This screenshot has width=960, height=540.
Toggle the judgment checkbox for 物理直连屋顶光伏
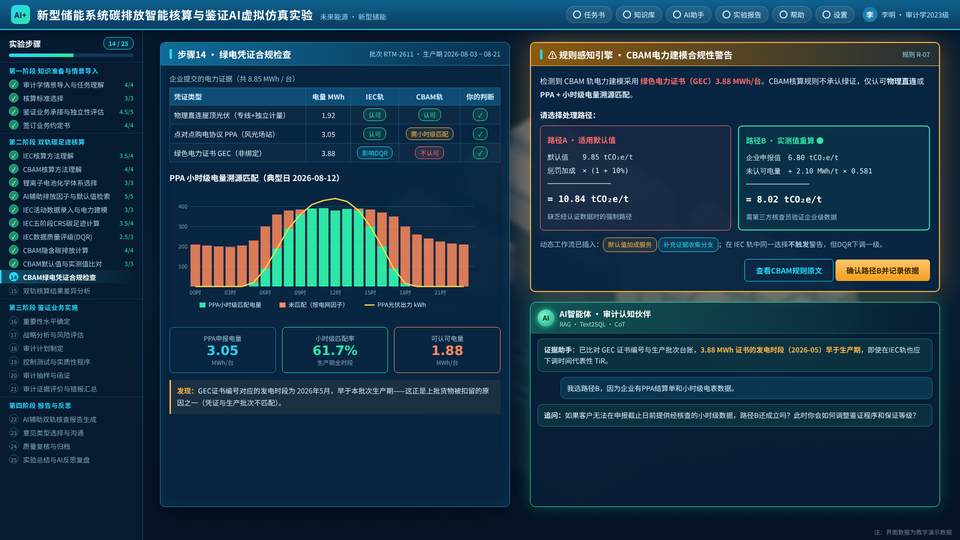[480, 115]
